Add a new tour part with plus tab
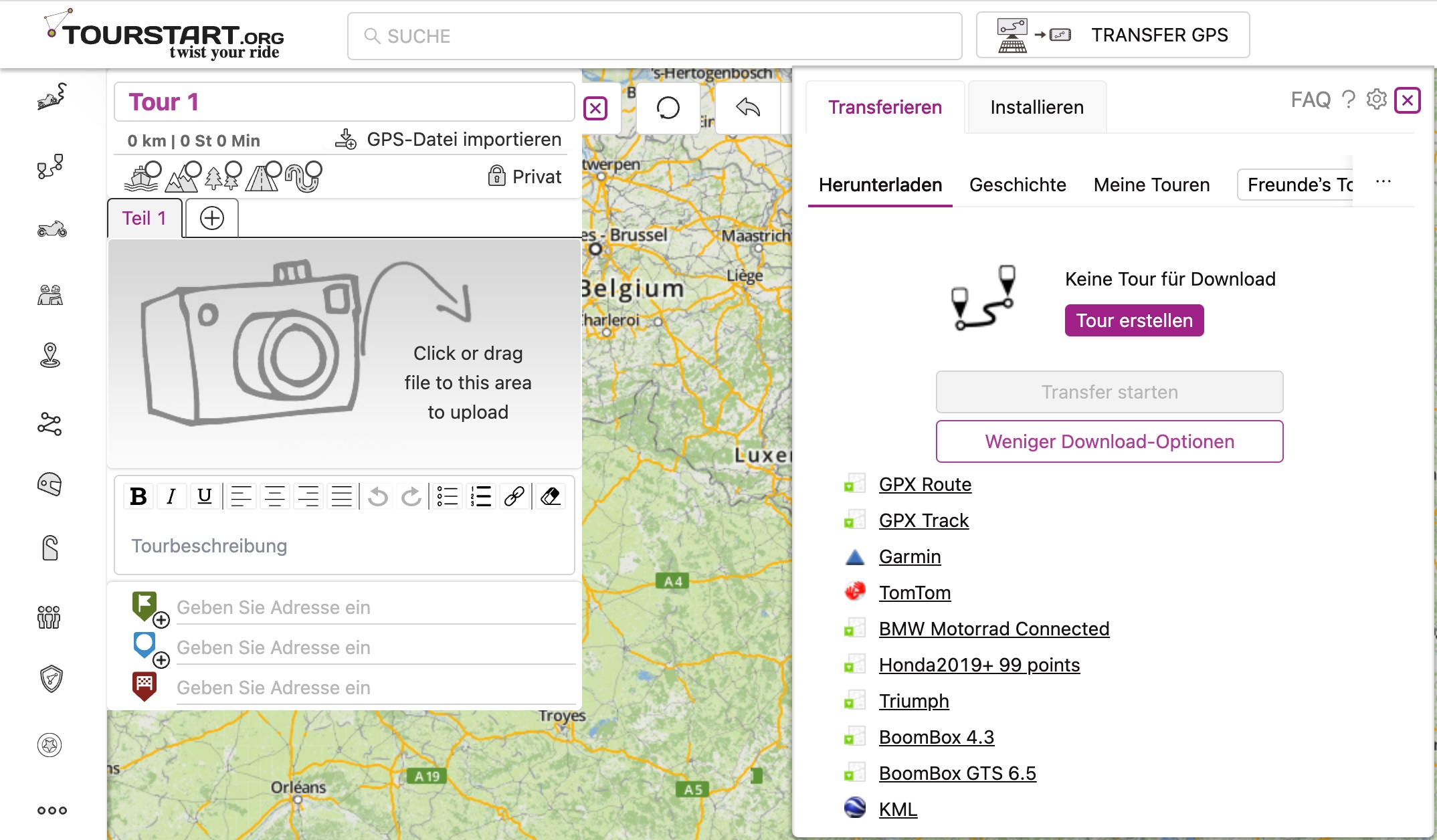 pos(211,218)
